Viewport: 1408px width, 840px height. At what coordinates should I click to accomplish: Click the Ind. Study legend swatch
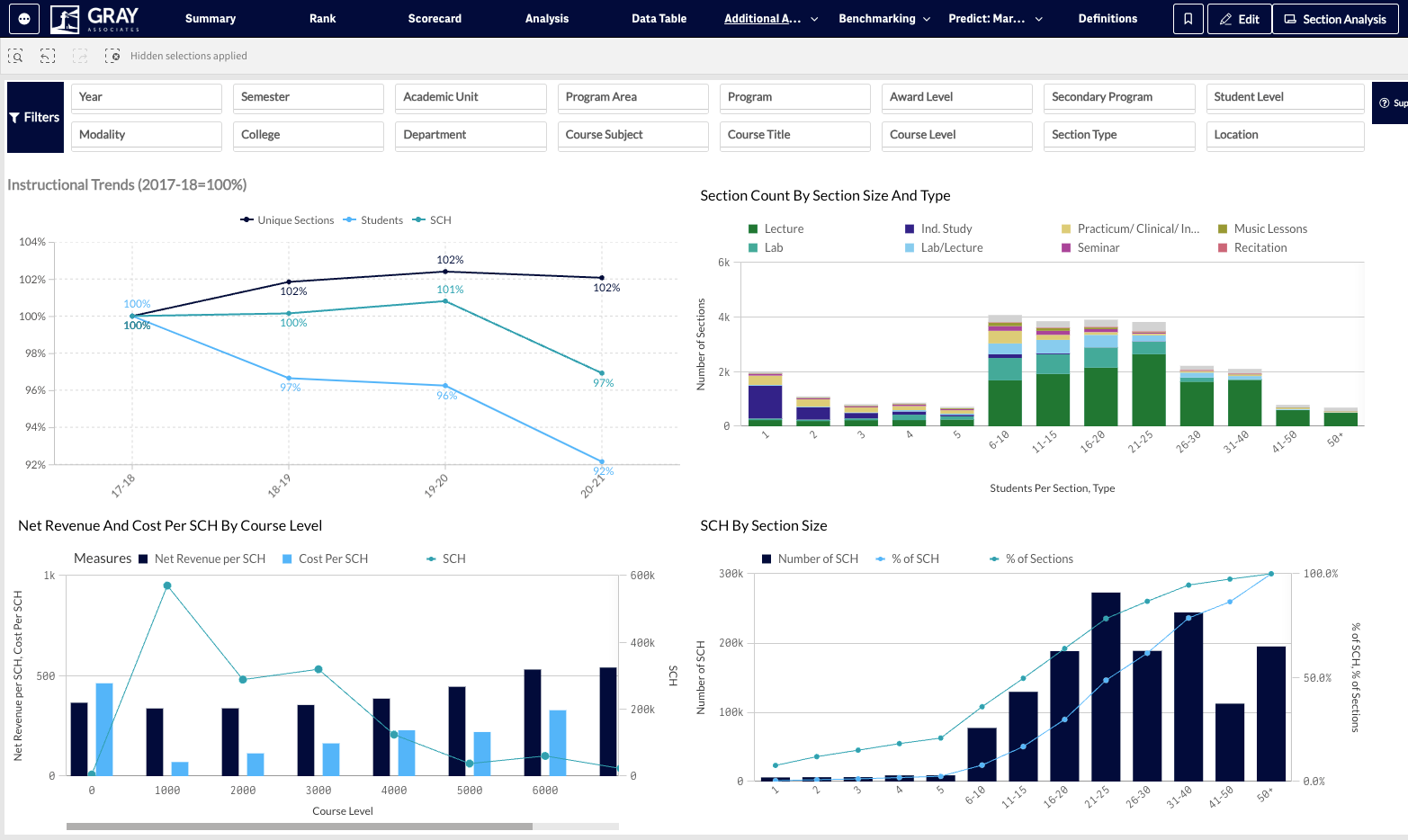(910, 229)
